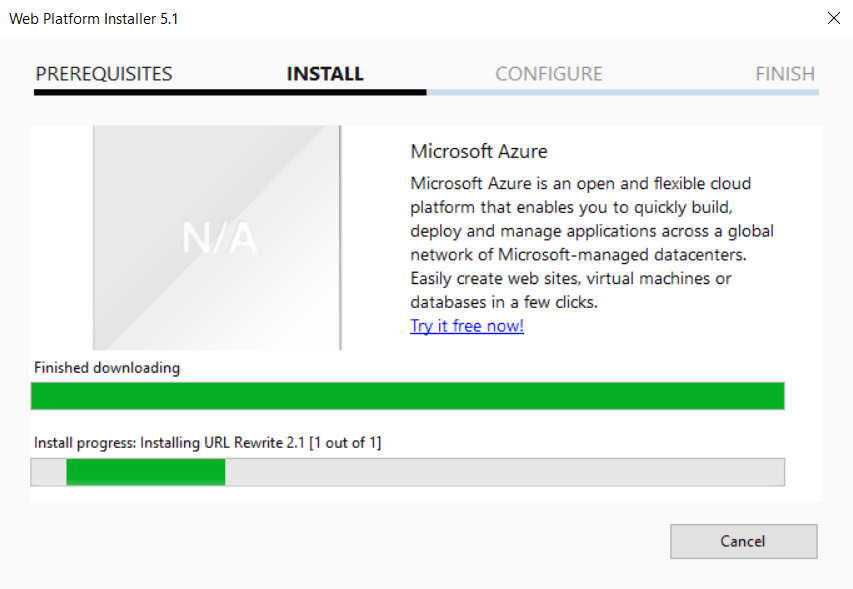Click the light-blue remaining segment under step headers
The image size is (853, 589).
622,92
